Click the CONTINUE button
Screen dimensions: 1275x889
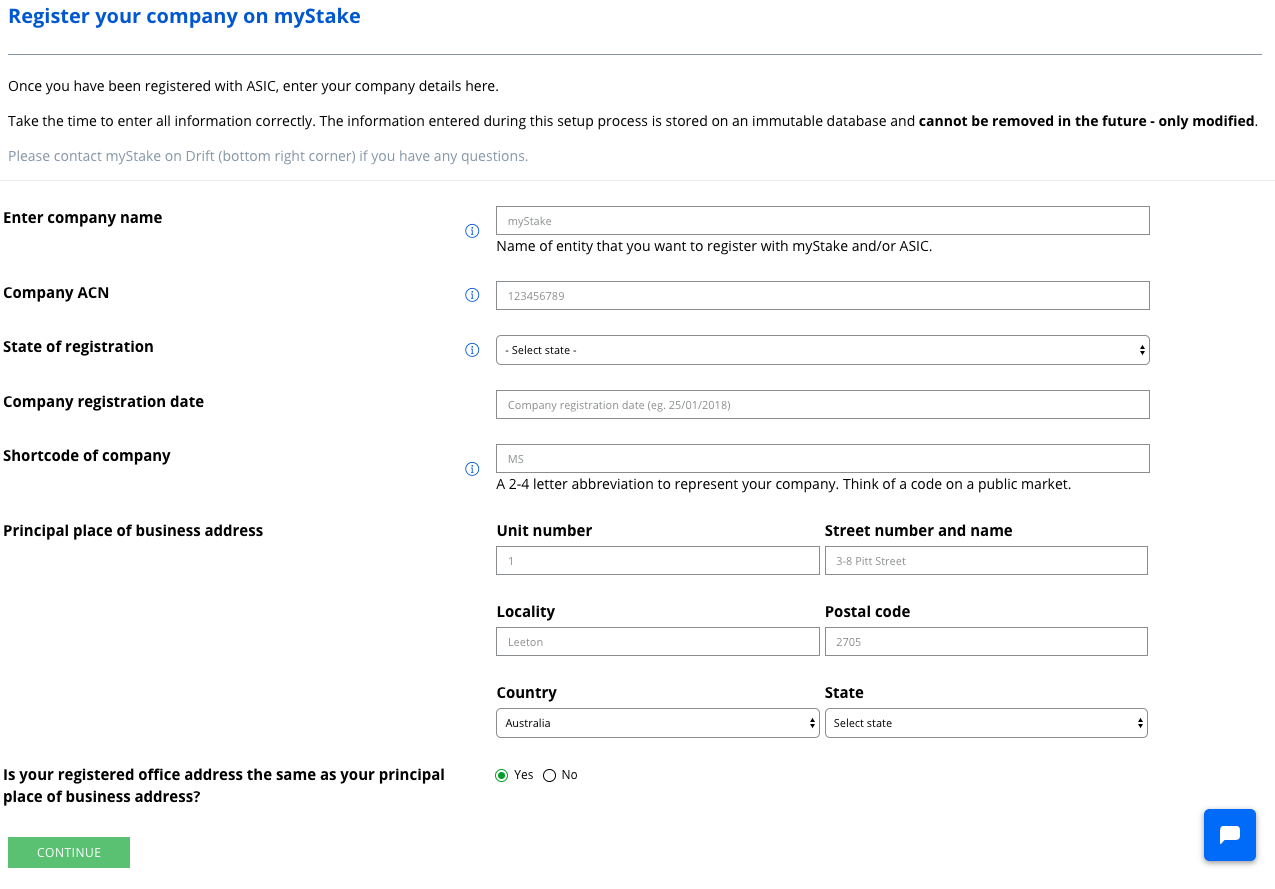click(69, 852)
